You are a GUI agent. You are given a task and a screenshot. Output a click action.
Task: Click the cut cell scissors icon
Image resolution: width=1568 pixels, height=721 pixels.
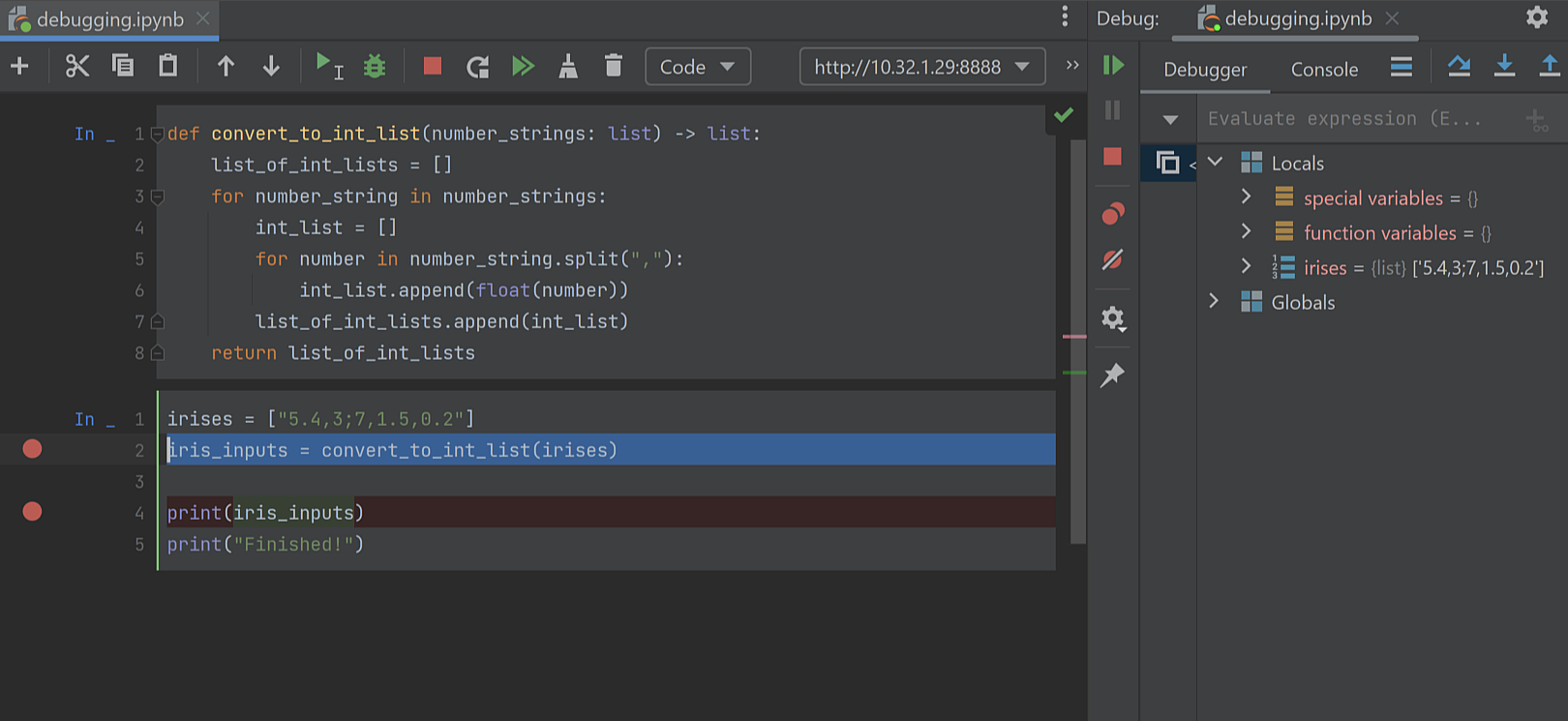coord(76,67)
